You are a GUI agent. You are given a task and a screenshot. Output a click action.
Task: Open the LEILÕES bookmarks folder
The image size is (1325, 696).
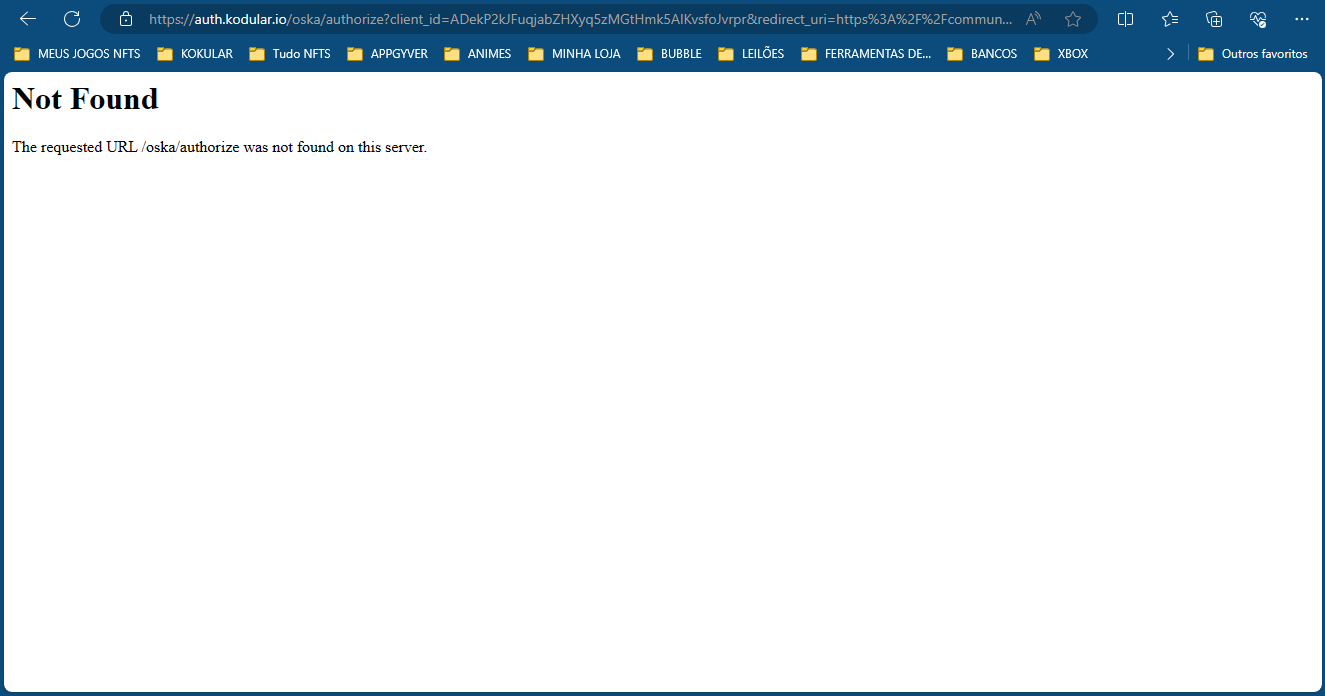click(x=751, y=54)
